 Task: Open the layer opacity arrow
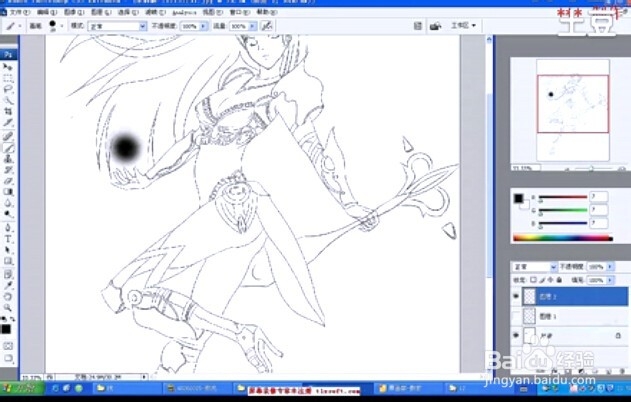[x=610, y=267]
